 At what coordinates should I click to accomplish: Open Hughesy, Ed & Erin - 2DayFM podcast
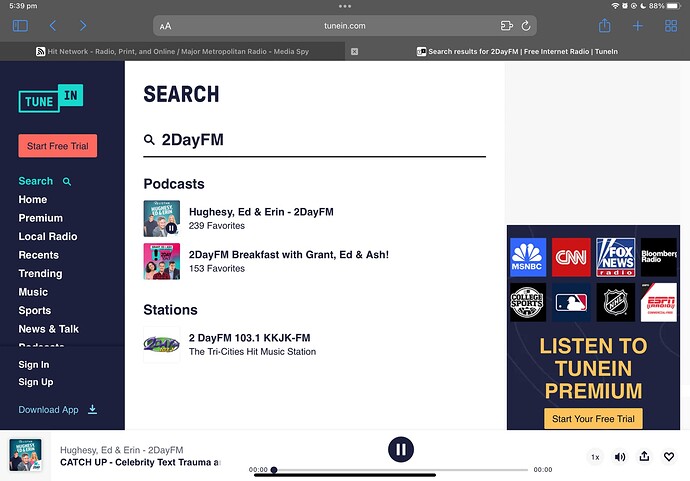261,212
